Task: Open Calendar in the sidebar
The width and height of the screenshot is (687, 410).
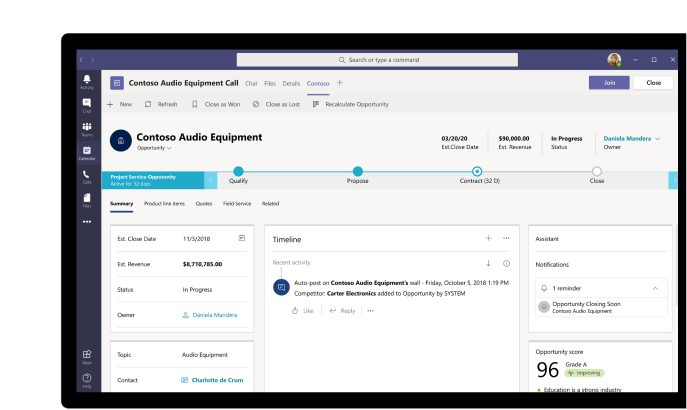Action: (87, 153)
